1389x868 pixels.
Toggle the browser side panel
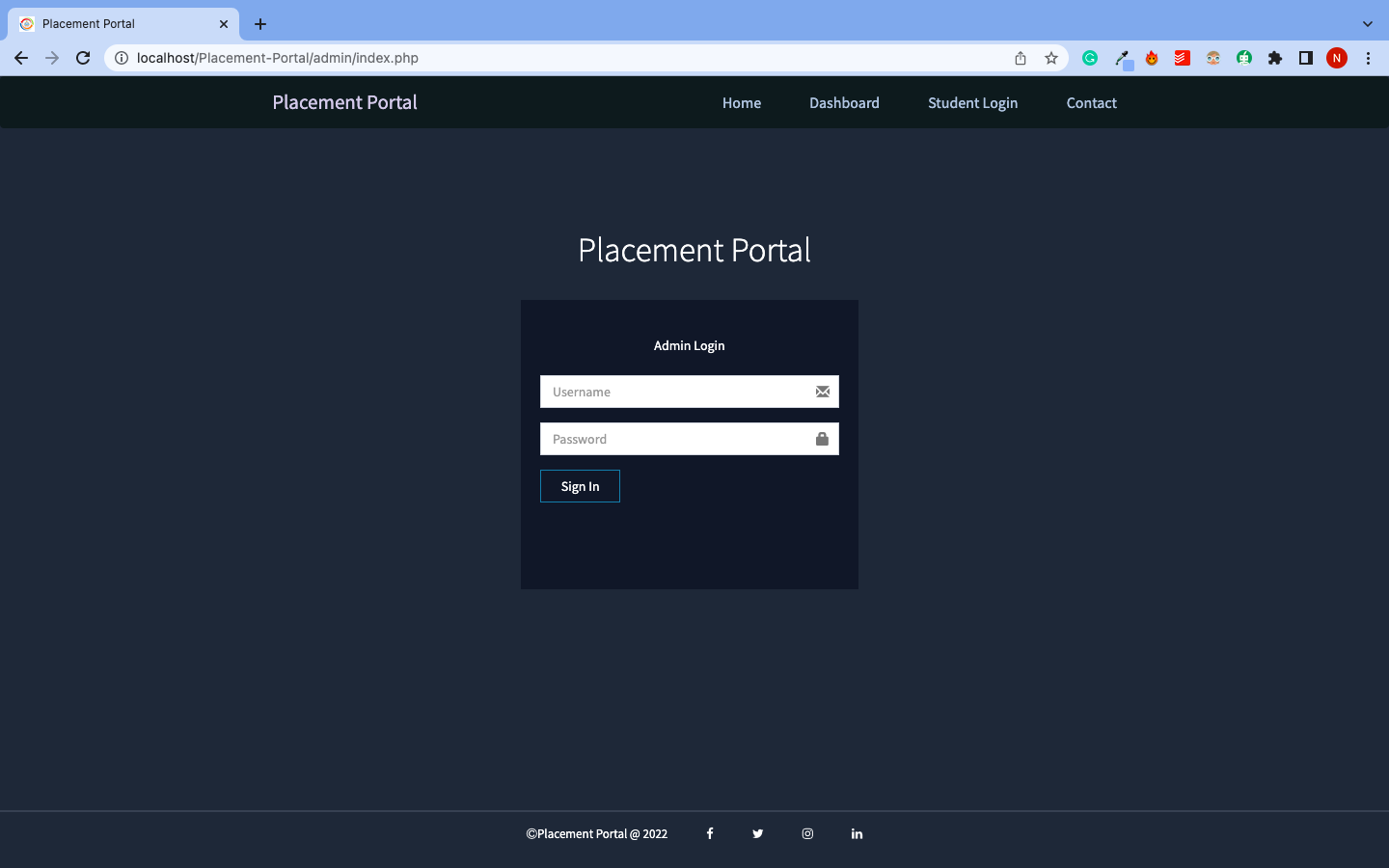1306,58
